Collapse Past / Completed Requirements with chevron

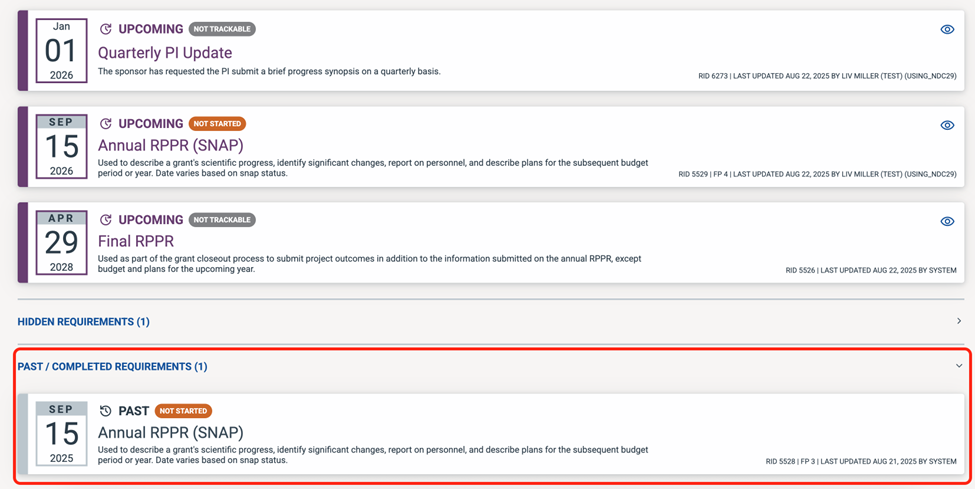[958, 366]
